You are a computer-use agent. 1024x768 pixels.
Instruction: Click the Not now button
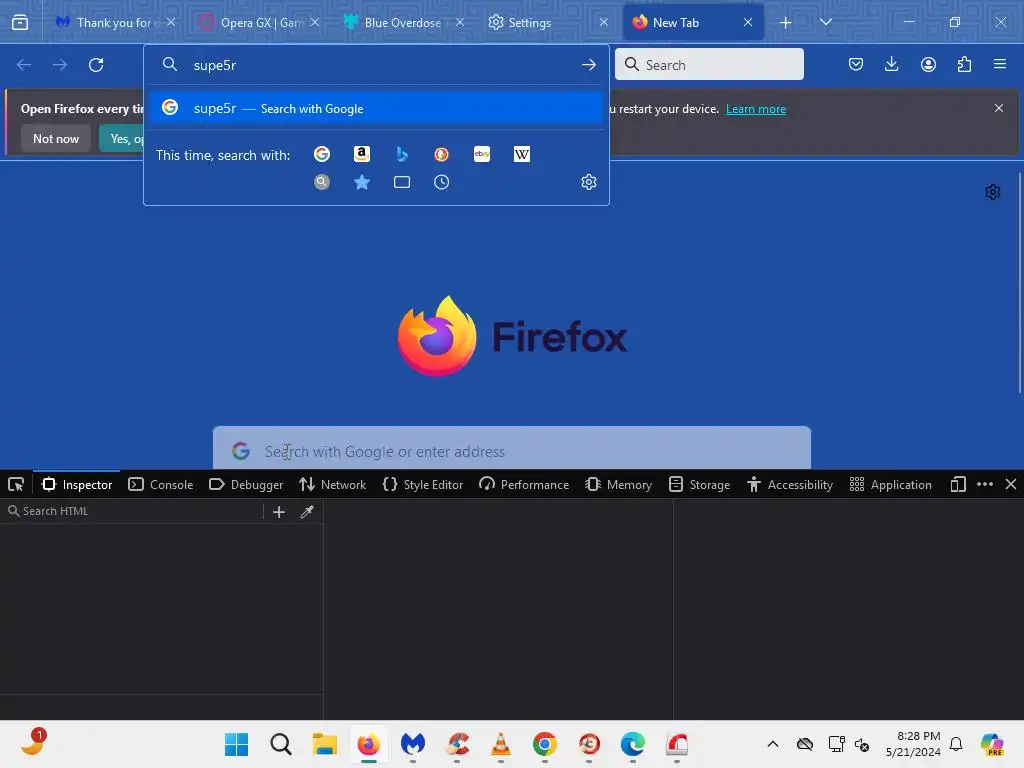tap(56, 138)
